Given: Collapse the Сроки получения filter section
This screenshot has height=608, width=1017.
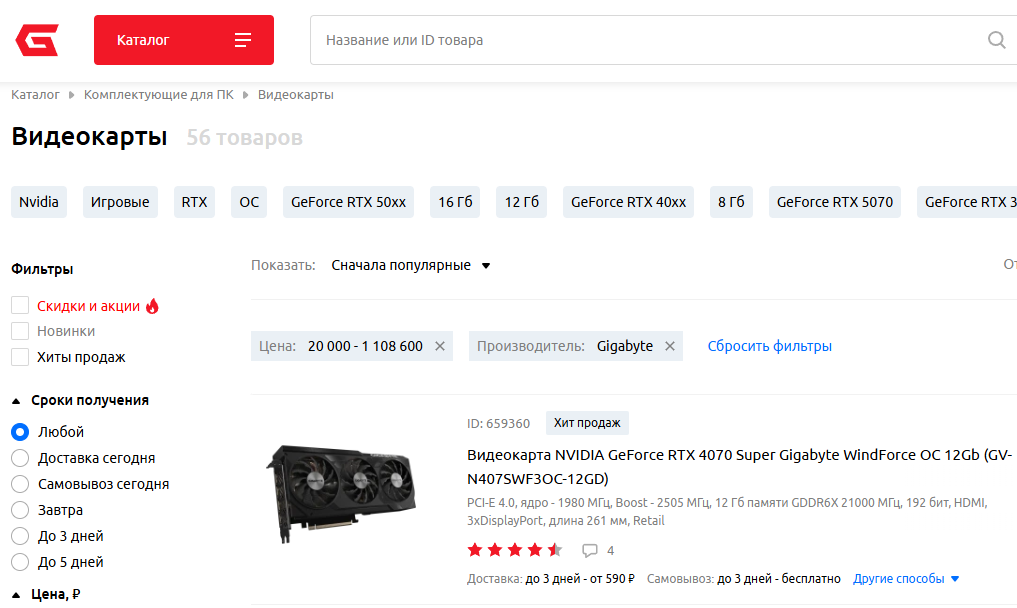Looking at the screenshot, I should 80,400.
